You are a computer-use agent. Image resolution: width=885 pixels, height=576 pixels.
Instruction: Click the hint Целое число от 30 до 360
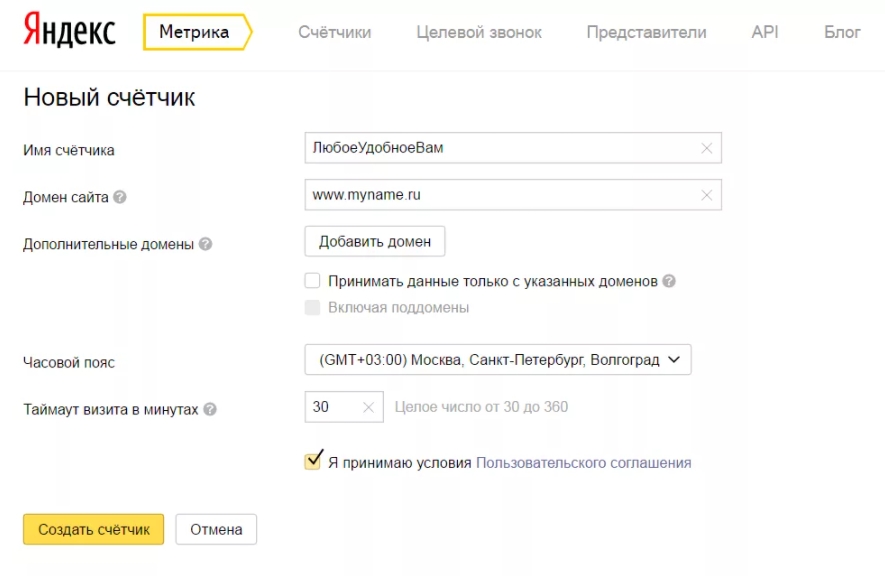click(481, 407)
